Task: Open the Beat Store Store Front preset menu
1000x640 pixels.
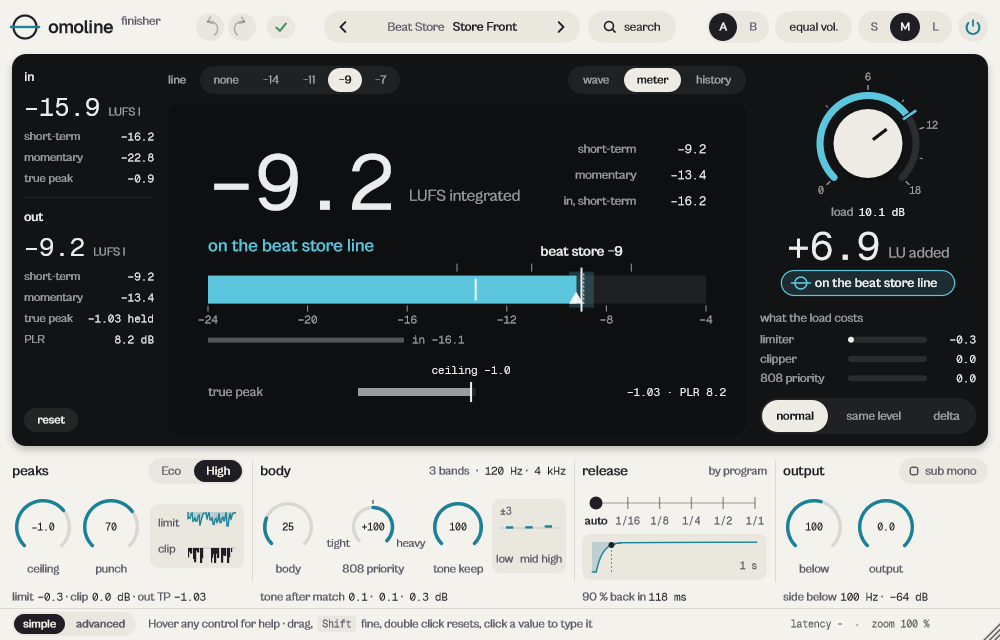Action: [x=452, y=27]
